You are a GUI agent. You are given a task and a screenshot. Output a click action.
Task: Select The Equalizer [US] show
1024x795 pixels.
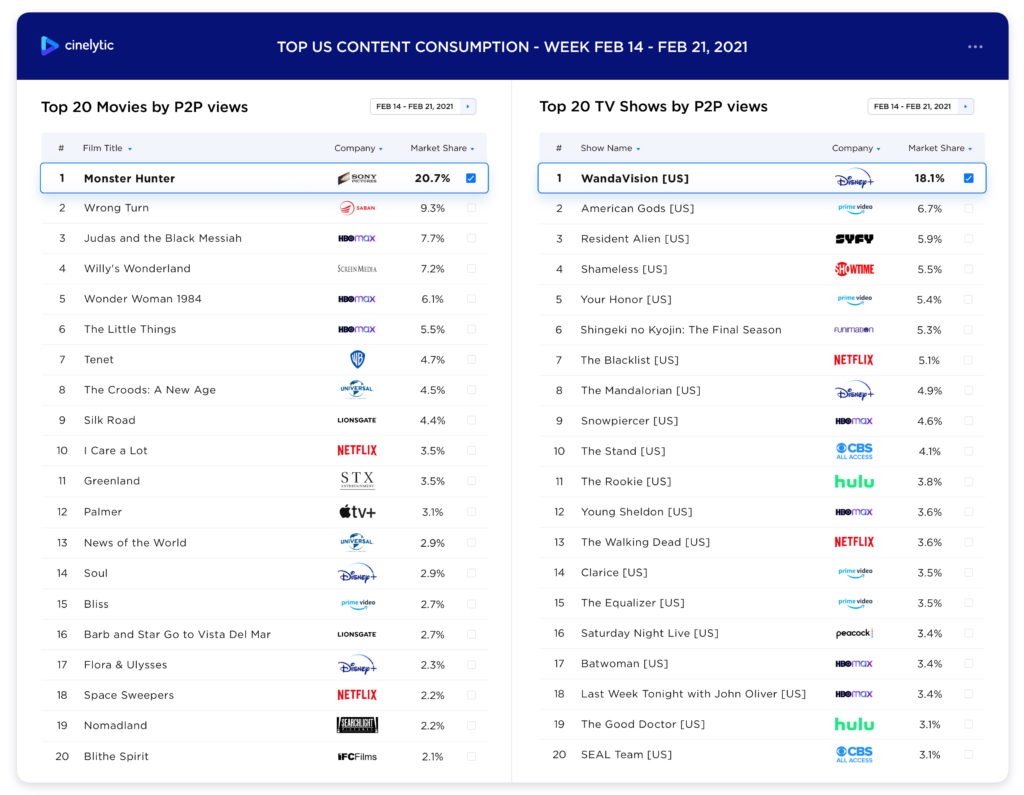click(633, 603)
